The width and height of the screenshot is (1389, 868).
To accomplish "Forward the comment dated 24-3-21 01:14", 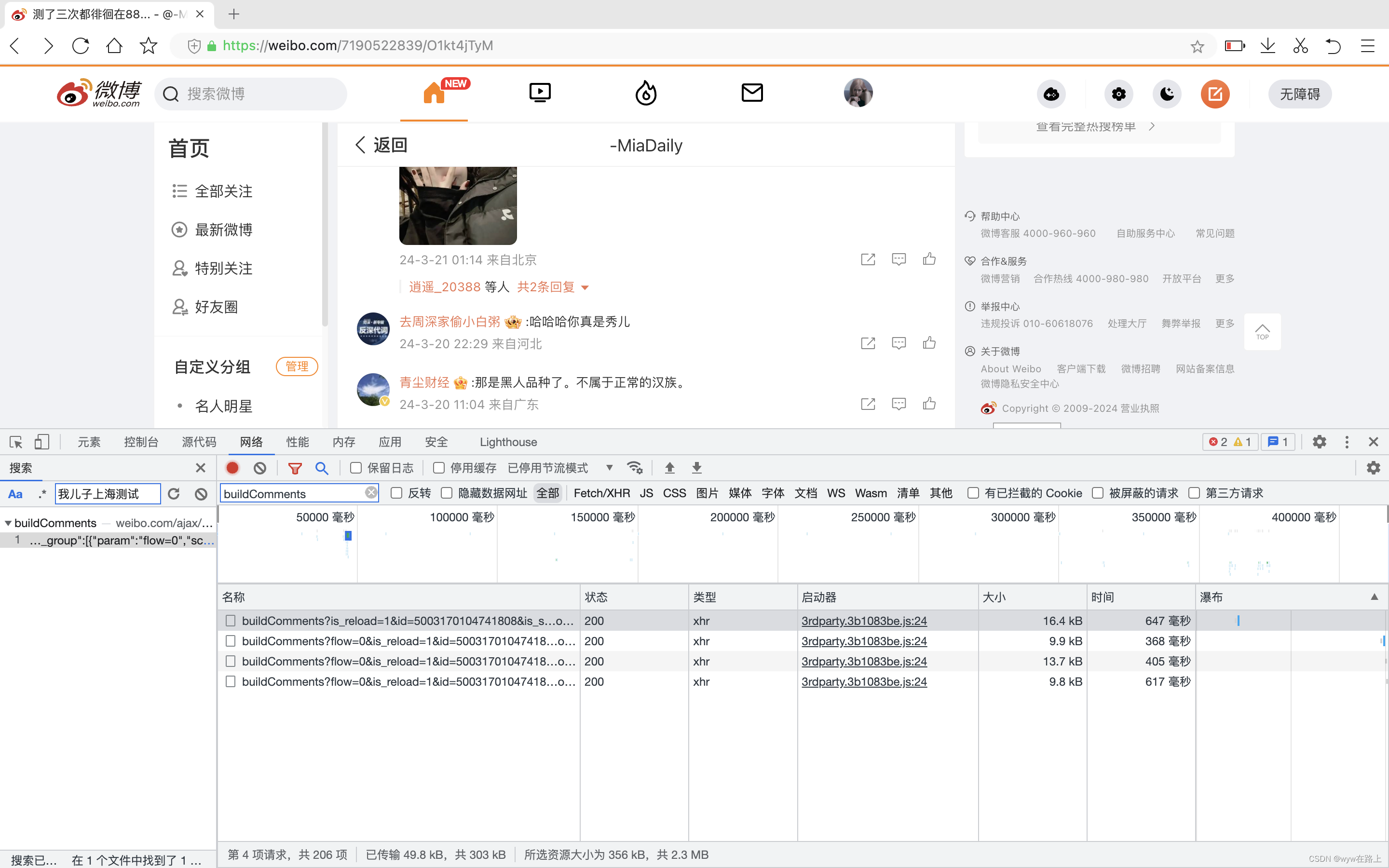I will click(x=868, y=259).
